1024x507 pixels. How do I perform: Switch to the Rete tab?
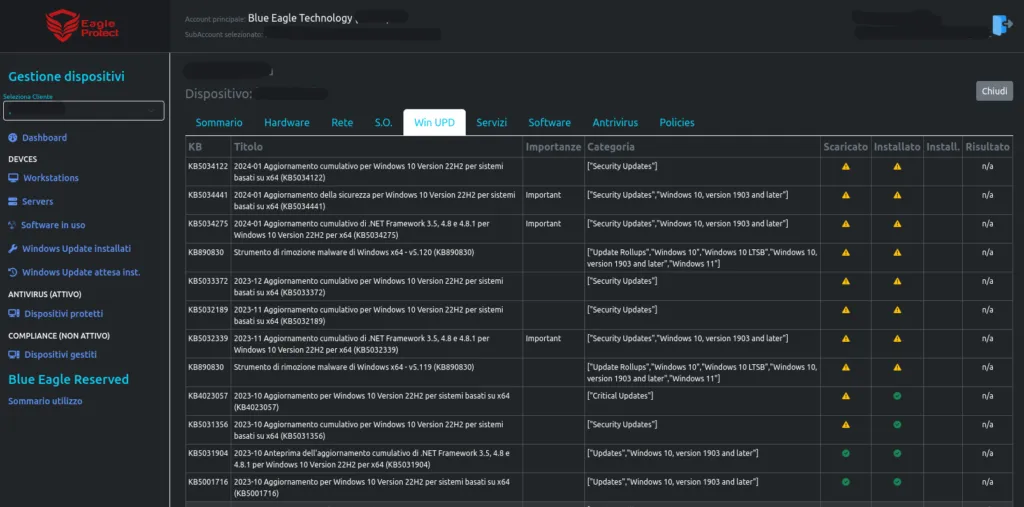(342, 122)
